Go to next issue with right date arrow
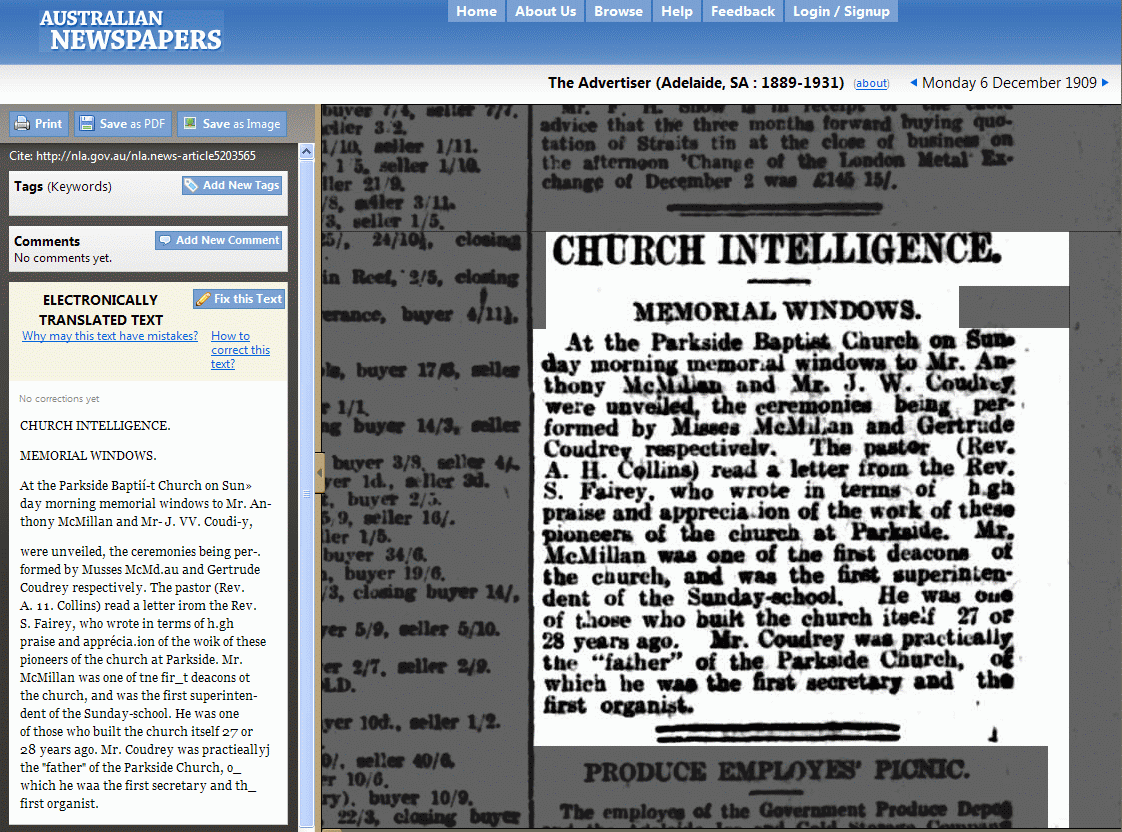 coord(1106,83)
